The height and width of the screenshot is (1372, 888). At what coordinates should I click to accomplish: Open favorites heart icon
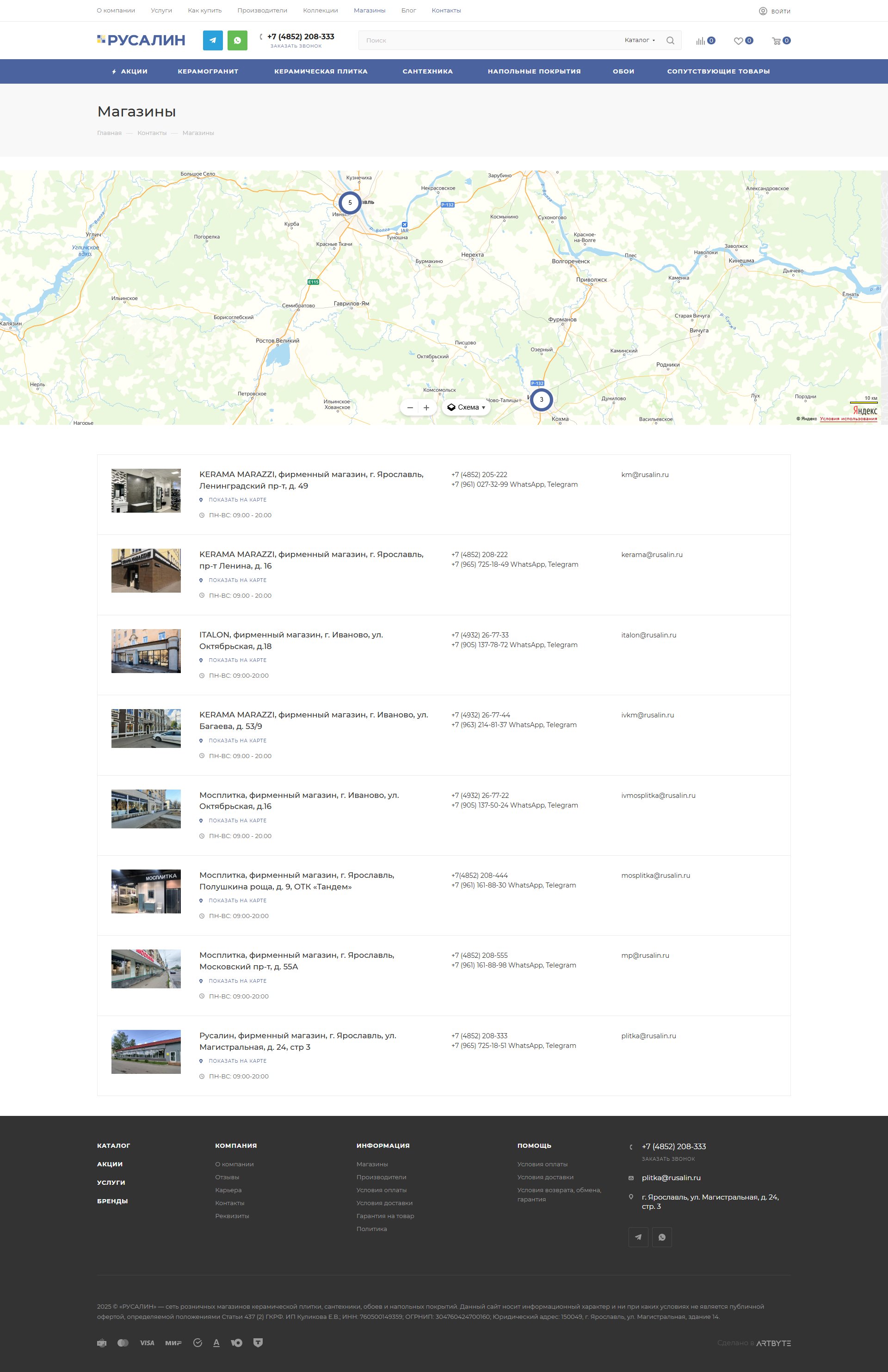(x=738, y=41)
